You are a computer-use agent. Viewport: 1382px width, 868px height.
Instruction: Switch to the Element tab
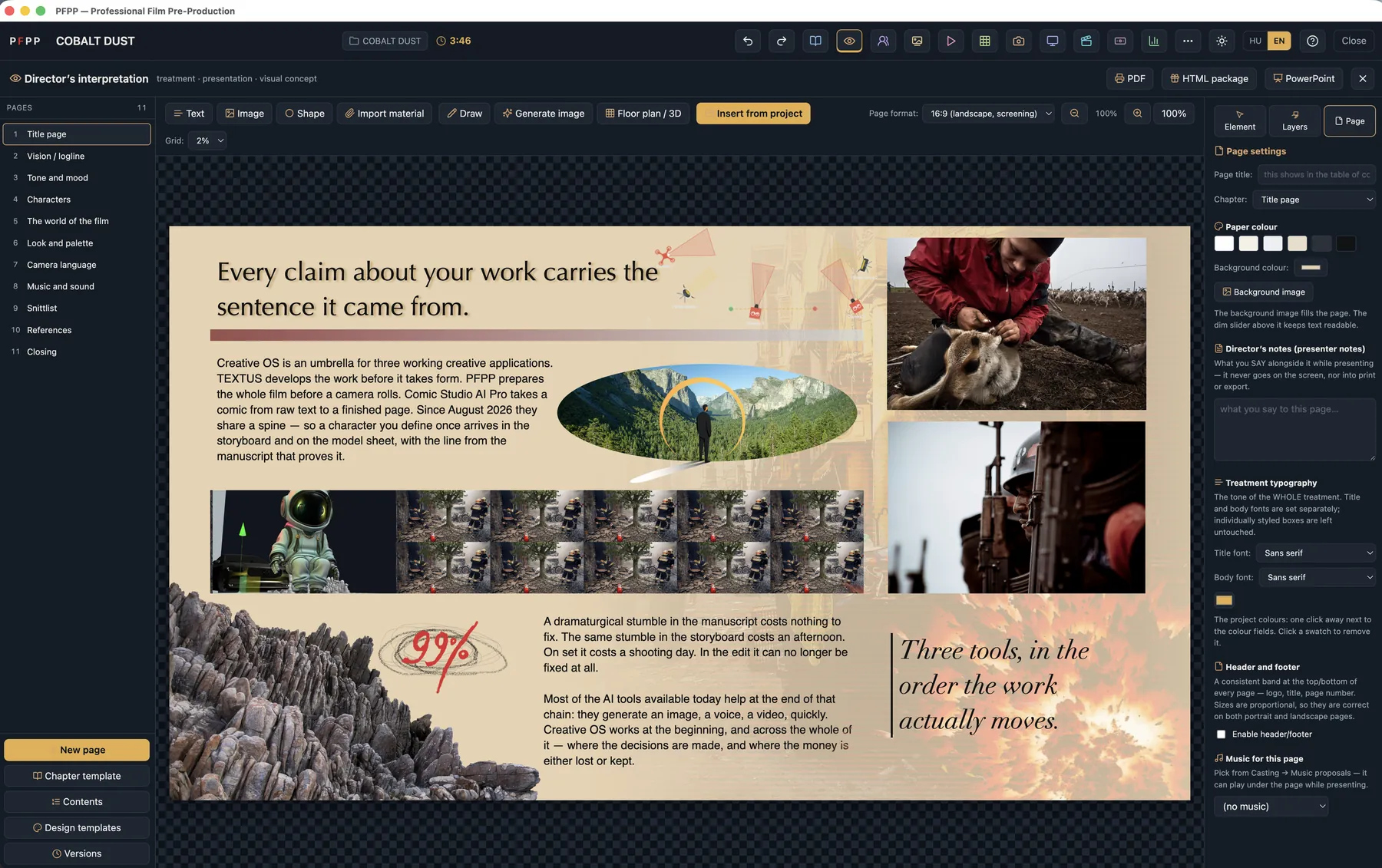click(1240, 120)
